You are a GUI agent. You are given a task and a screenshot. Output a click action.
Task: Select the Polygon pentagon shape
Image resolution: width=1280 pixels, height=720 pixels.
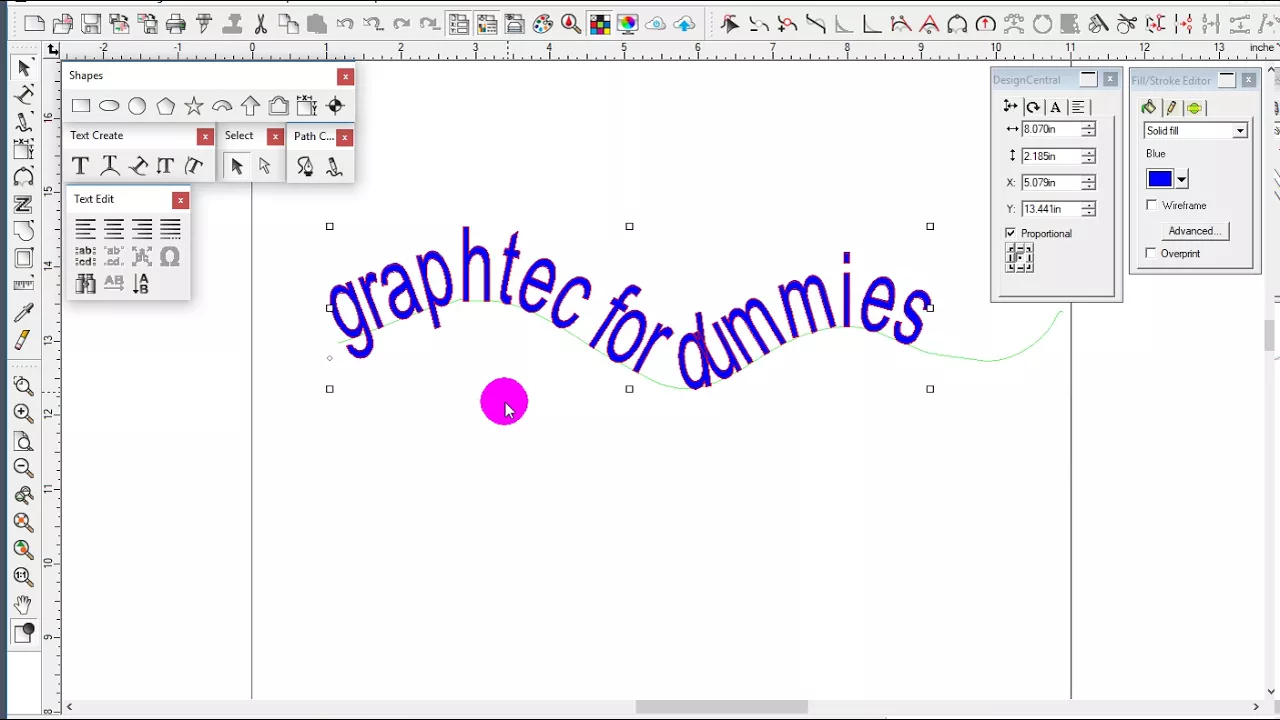[x=166, y=106]
